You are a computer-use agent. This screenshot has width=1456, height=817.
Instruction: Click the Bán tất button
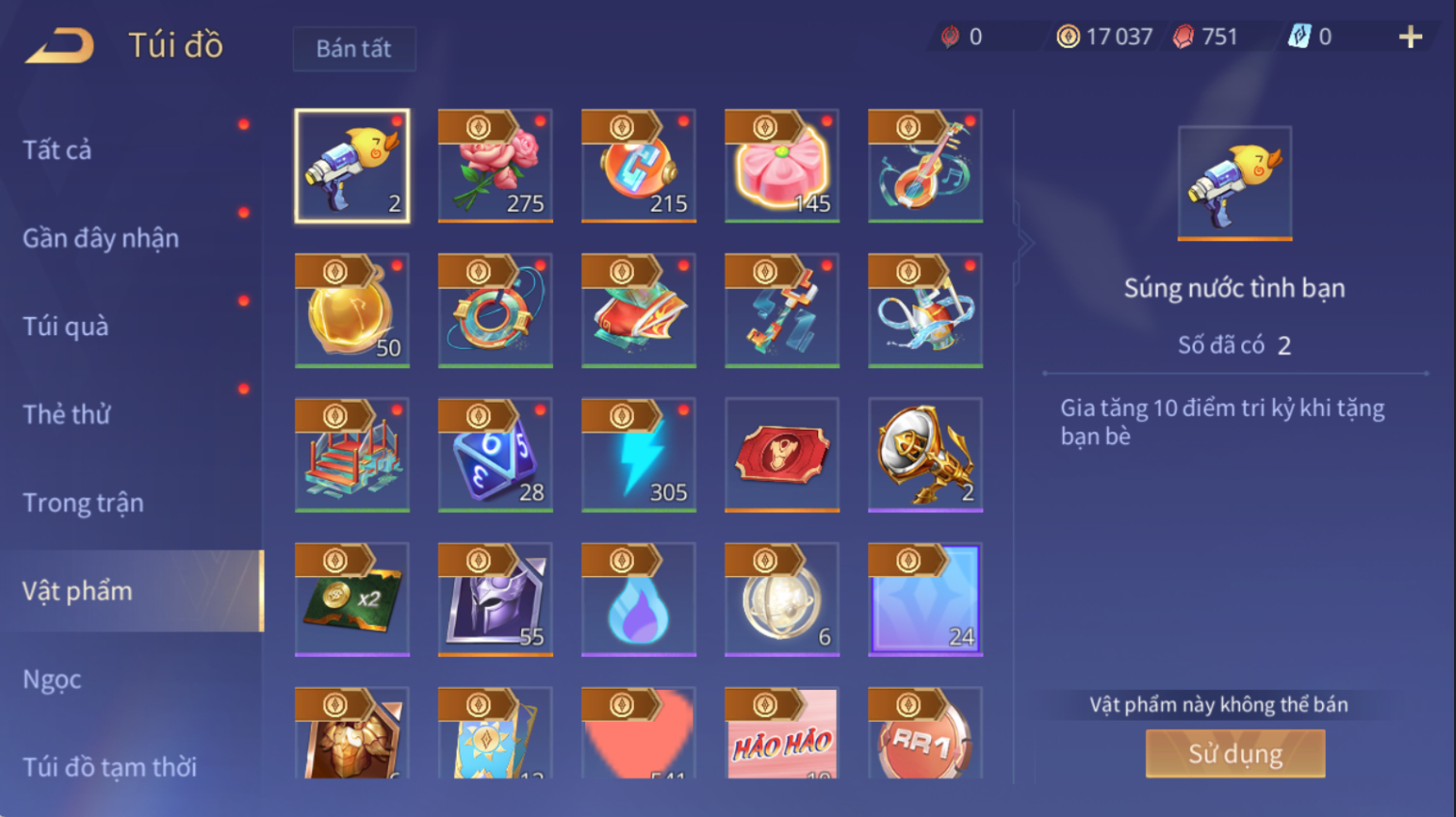(354, 48)
